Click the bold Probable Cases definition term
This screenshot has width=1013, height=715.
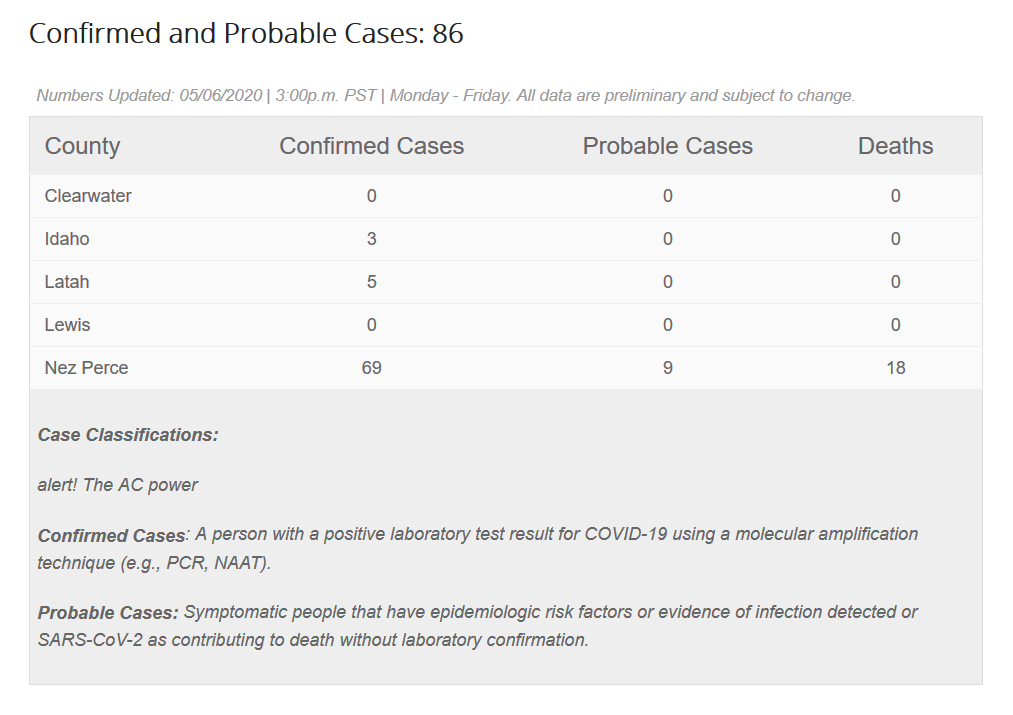point(108,612)
